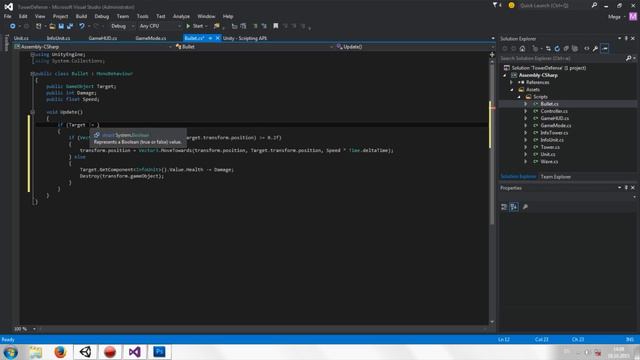Expand Controller.cs node in Solution Explorer
This screenshot has height=360, width=640.
[x=526, y=111]
